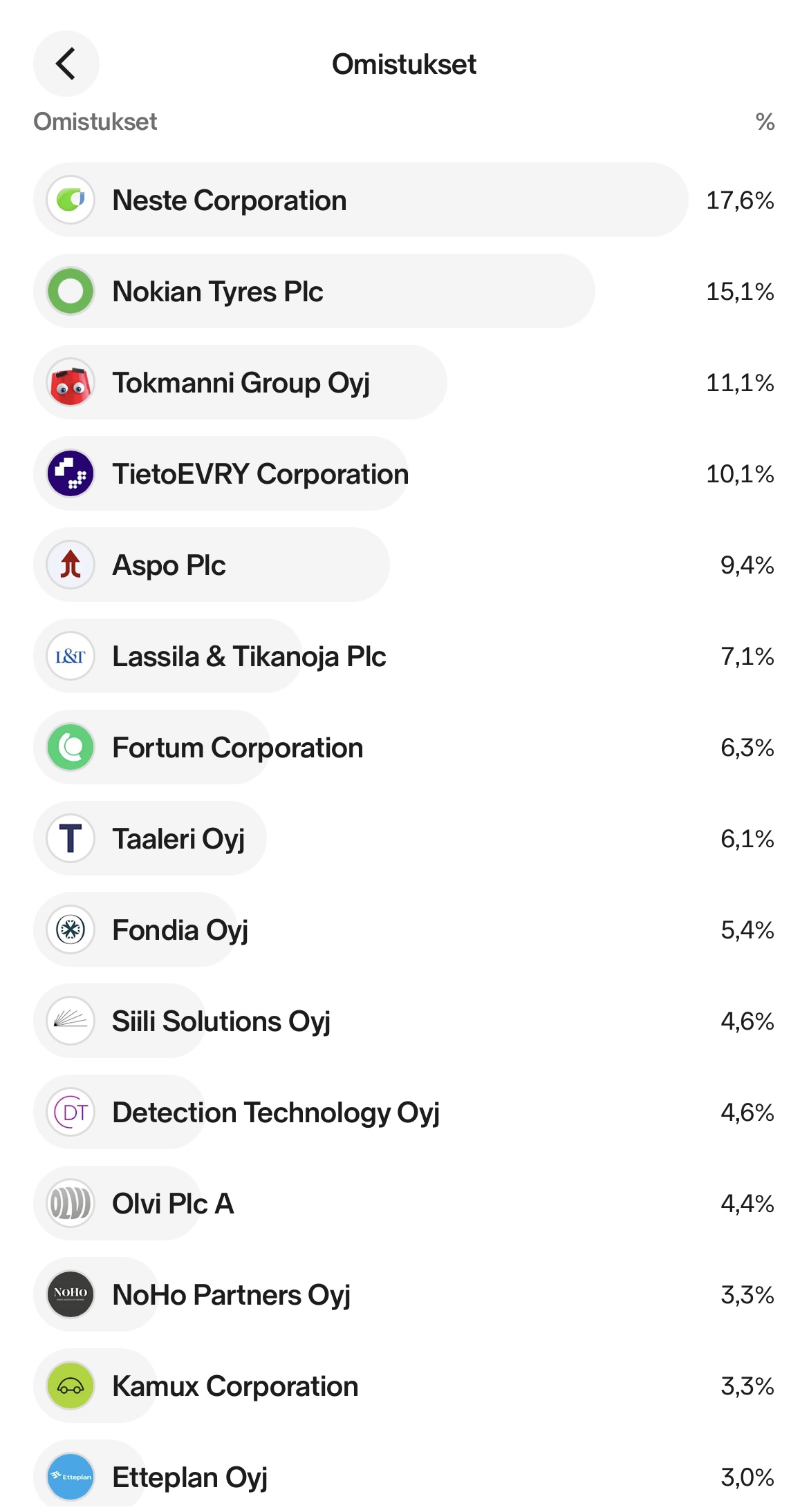Select the Lassila & Tikanoja Plc name
Viewport: 809px width, 1512px height.
[249, 656]
